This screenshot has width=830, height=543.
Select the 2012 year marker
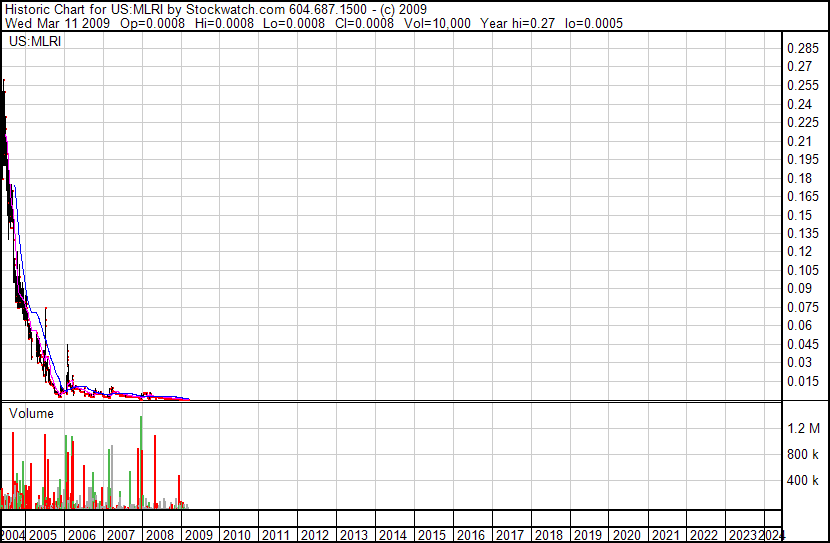[x=315, y=535]
